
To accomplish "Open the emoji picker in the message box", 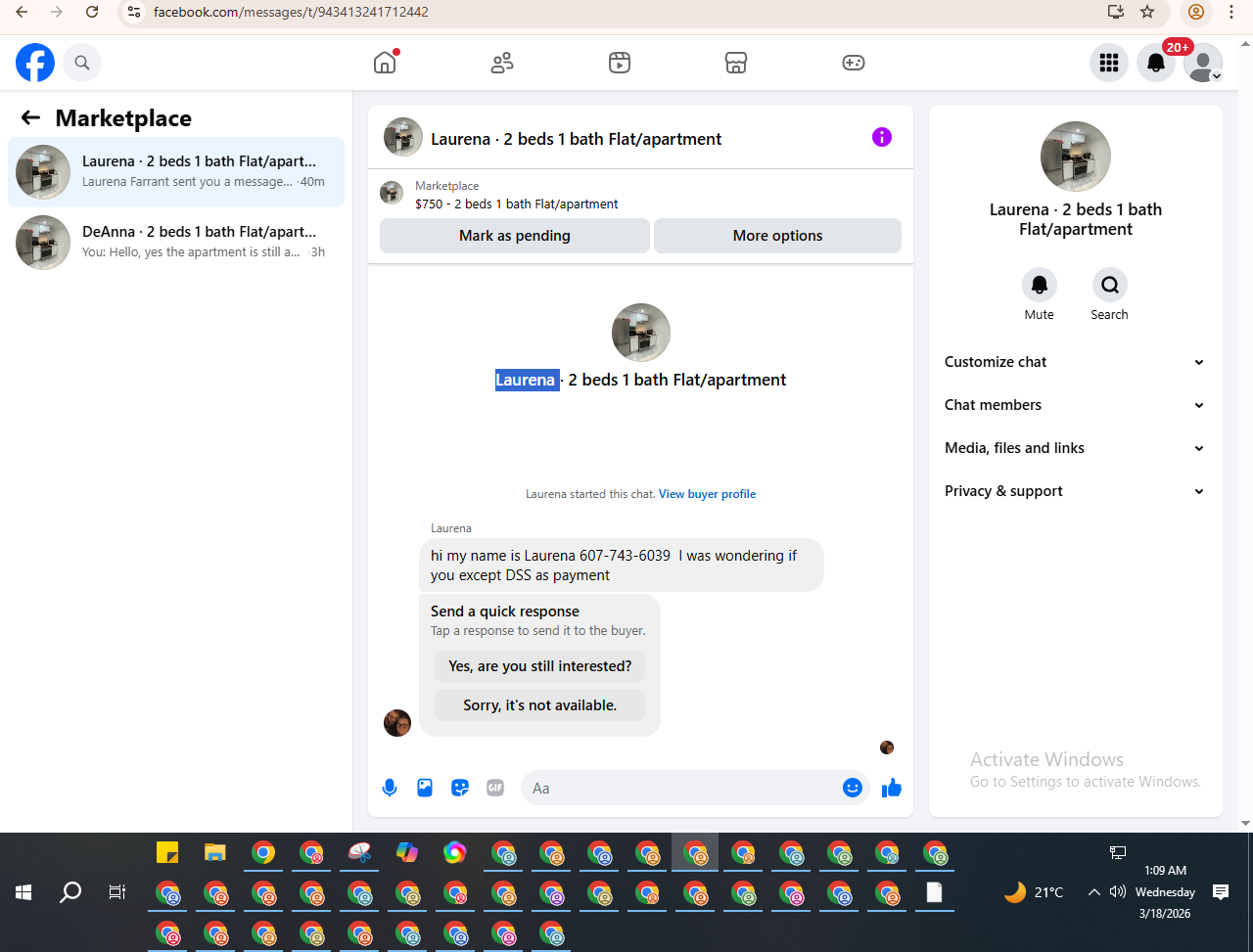I will (853, 788).
